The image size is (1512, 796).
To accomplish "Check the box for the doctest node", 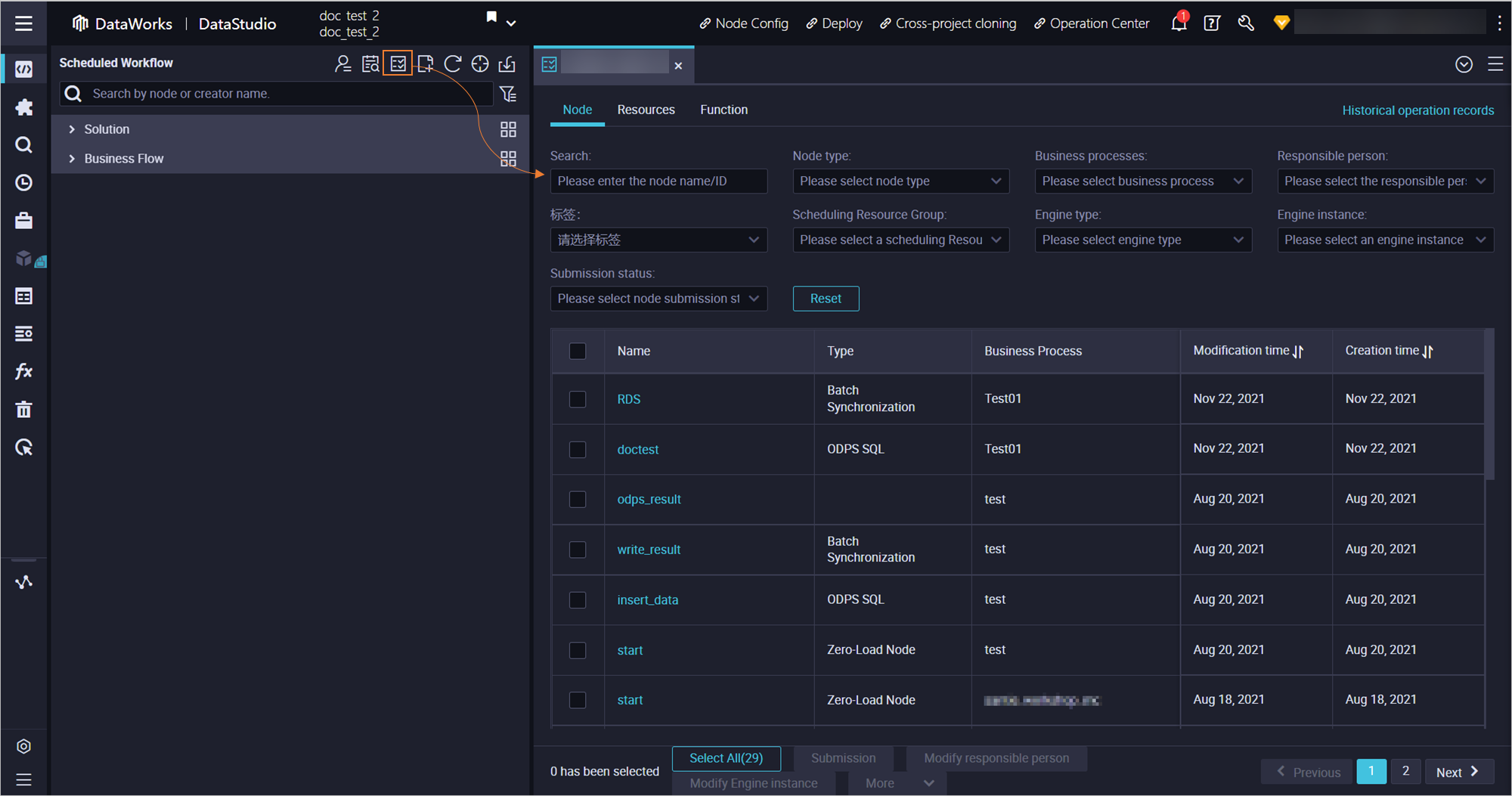I will (x=578, y=449).
